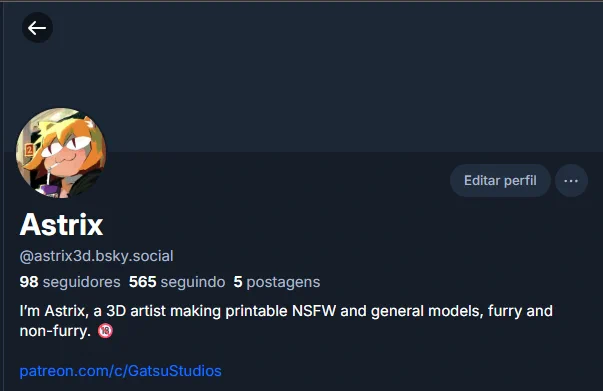The height and width of the screenshot is (391, 603).
Task: Click the Astrix profile avatar picture
Action: point(61,153)
